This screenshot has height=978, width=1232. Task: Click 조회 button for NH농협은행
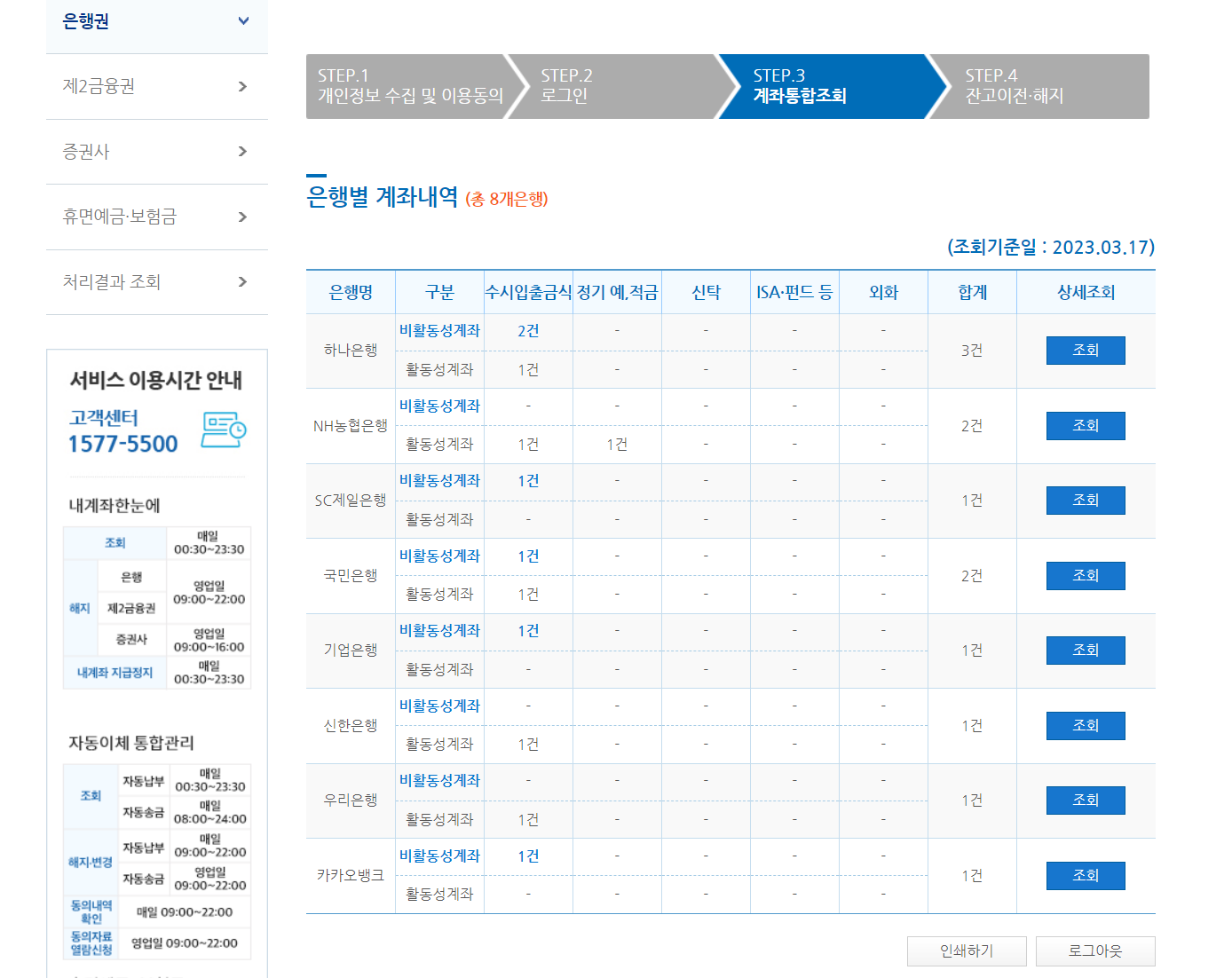(x=1086, y=426)
